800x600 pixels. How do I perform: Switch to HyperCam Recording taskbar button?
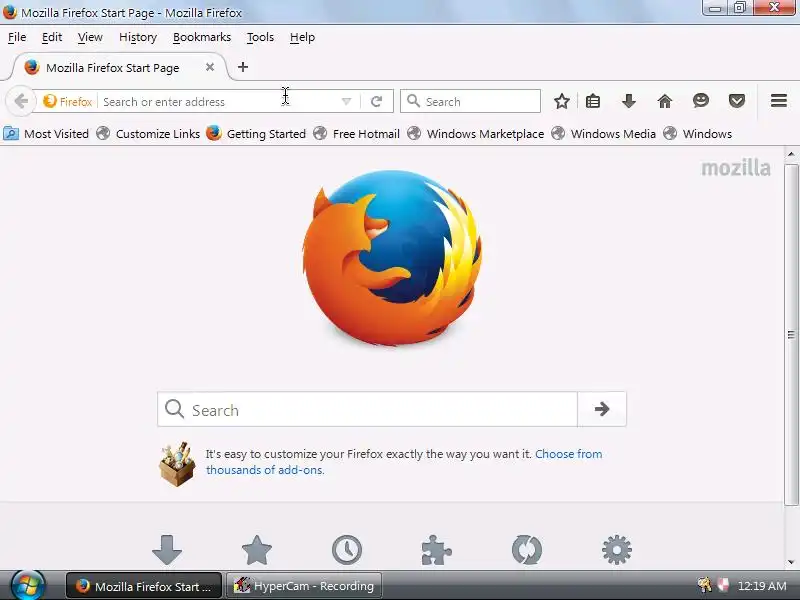pos(304,586)
